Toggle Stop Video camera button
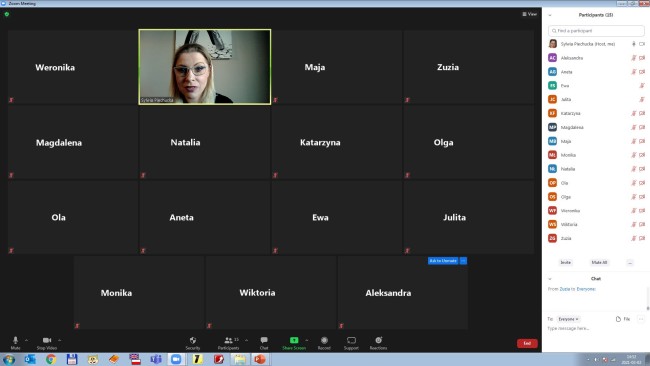The width and height of the screenshot is (650, 366). point(47,340)
